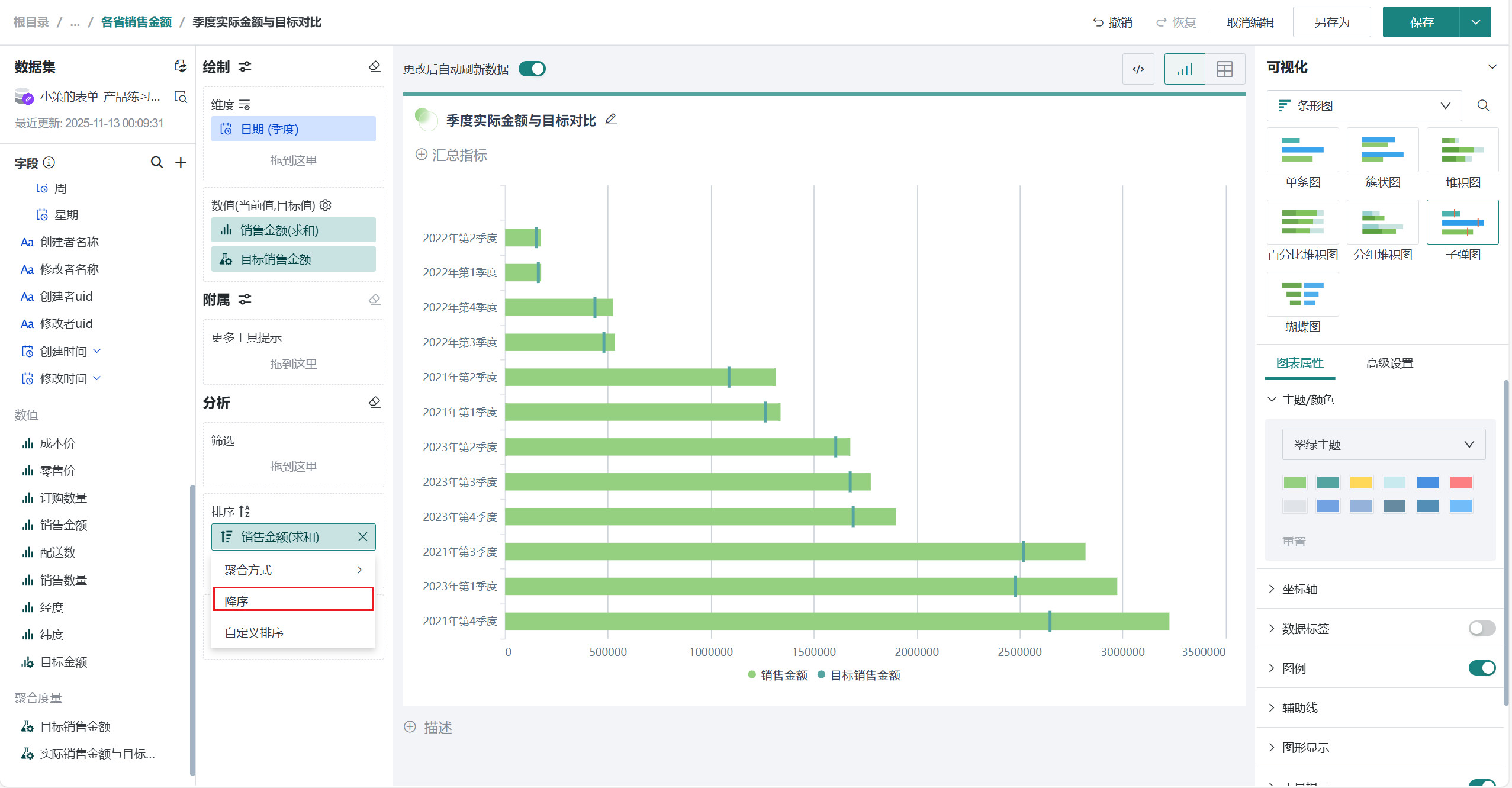The width and height of the screenshot is (1512, 788).
Task: Expand the 坐标轴 section
Action: [1299, 588]
